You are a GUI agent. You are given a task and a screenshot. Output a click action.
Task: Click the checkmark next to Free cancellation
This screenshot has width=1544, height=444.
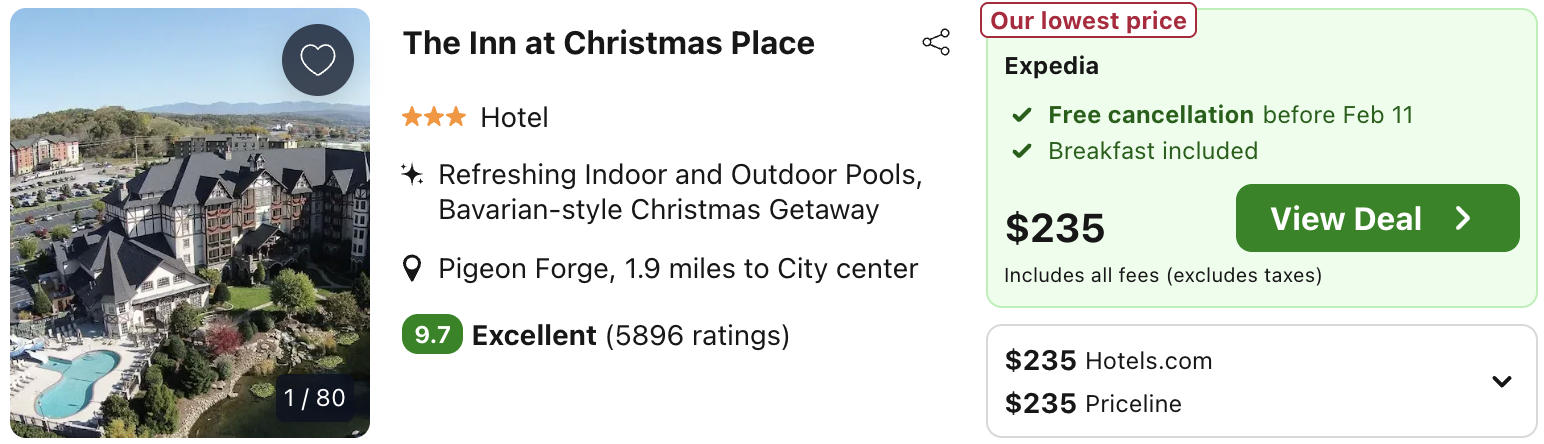(1022, 115)
